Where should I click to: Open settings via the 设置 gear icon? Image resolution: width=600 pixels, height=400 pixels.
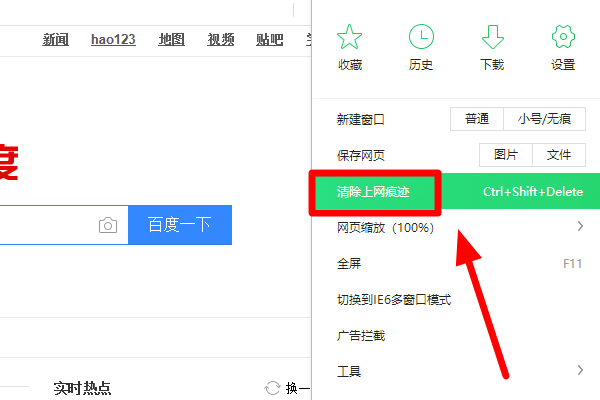[563, 37]
